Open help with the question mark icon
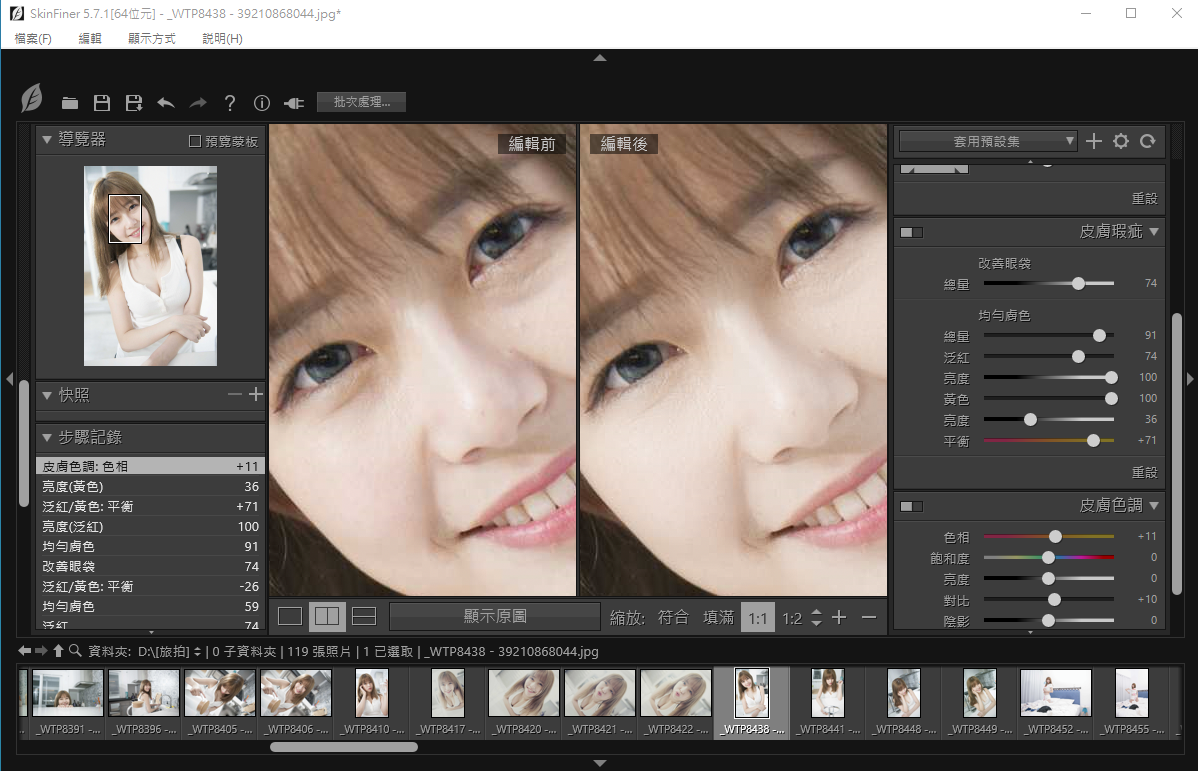The image size is (1198, 771). pyautogui.click(x=230, y=103)
